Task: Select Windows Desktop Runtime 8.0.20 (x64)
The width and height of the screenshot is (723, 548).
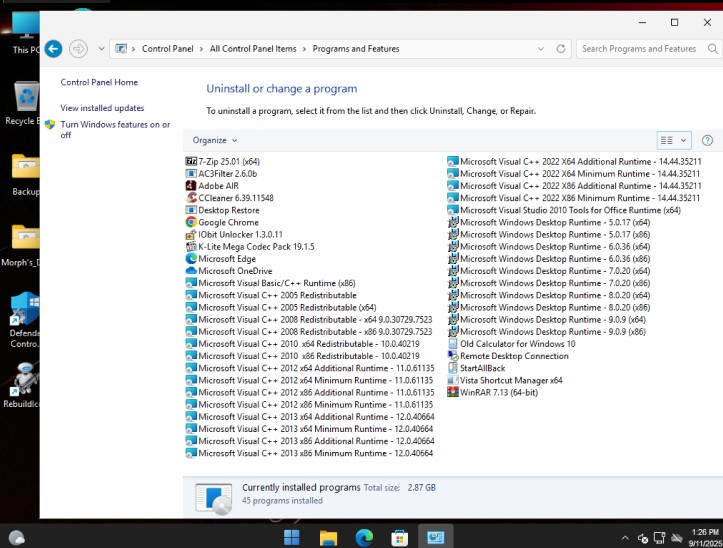Action: pos(549,295)
